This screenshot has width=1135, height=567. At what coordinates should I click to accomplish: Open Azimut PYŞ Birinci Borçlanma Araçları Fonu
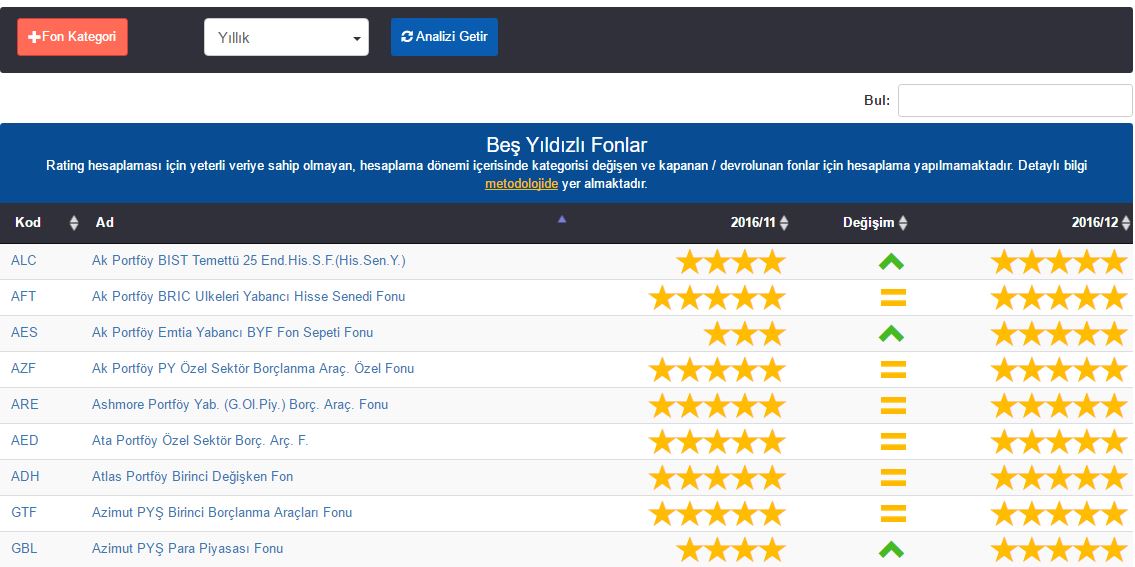(x=221, y=512)
